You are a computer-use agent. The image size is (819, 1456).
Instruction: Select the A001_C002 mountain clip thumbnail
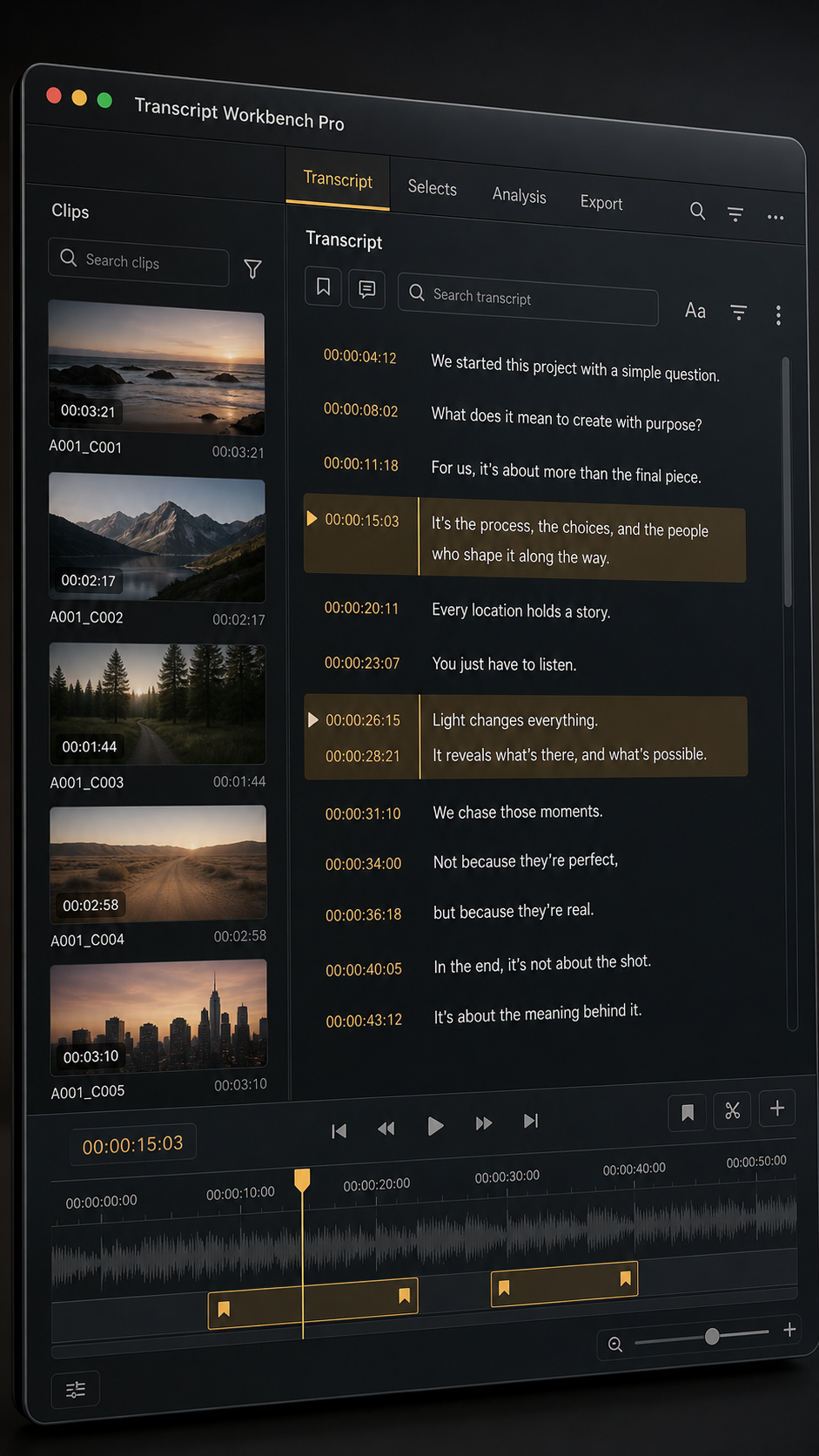pos(158,539)
